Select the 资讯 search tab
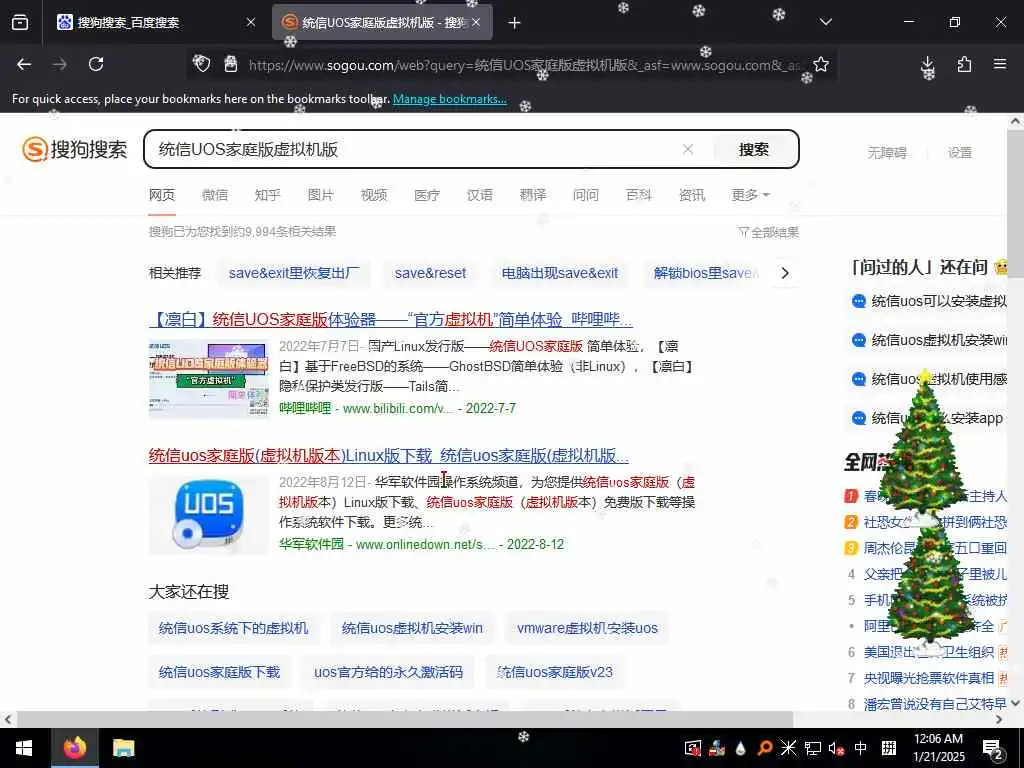Image resolution: width=1024 pixels, height=768 pixels. tap(692, 195)
